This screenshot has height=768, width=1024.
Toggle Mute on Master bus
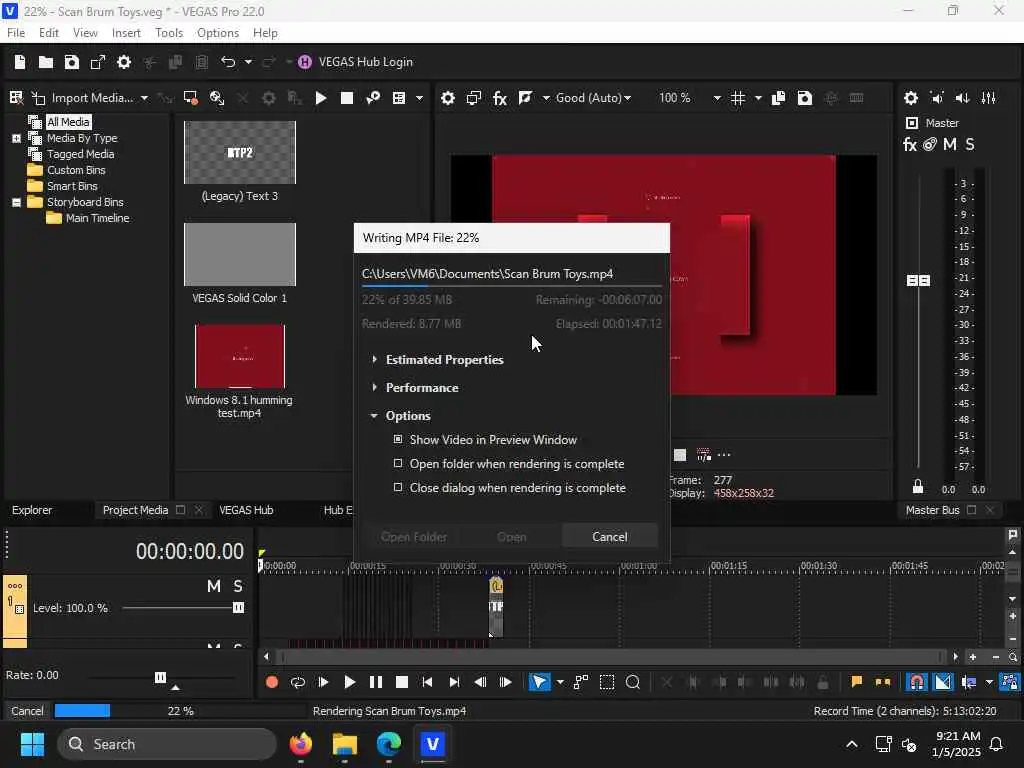point(950,144)
